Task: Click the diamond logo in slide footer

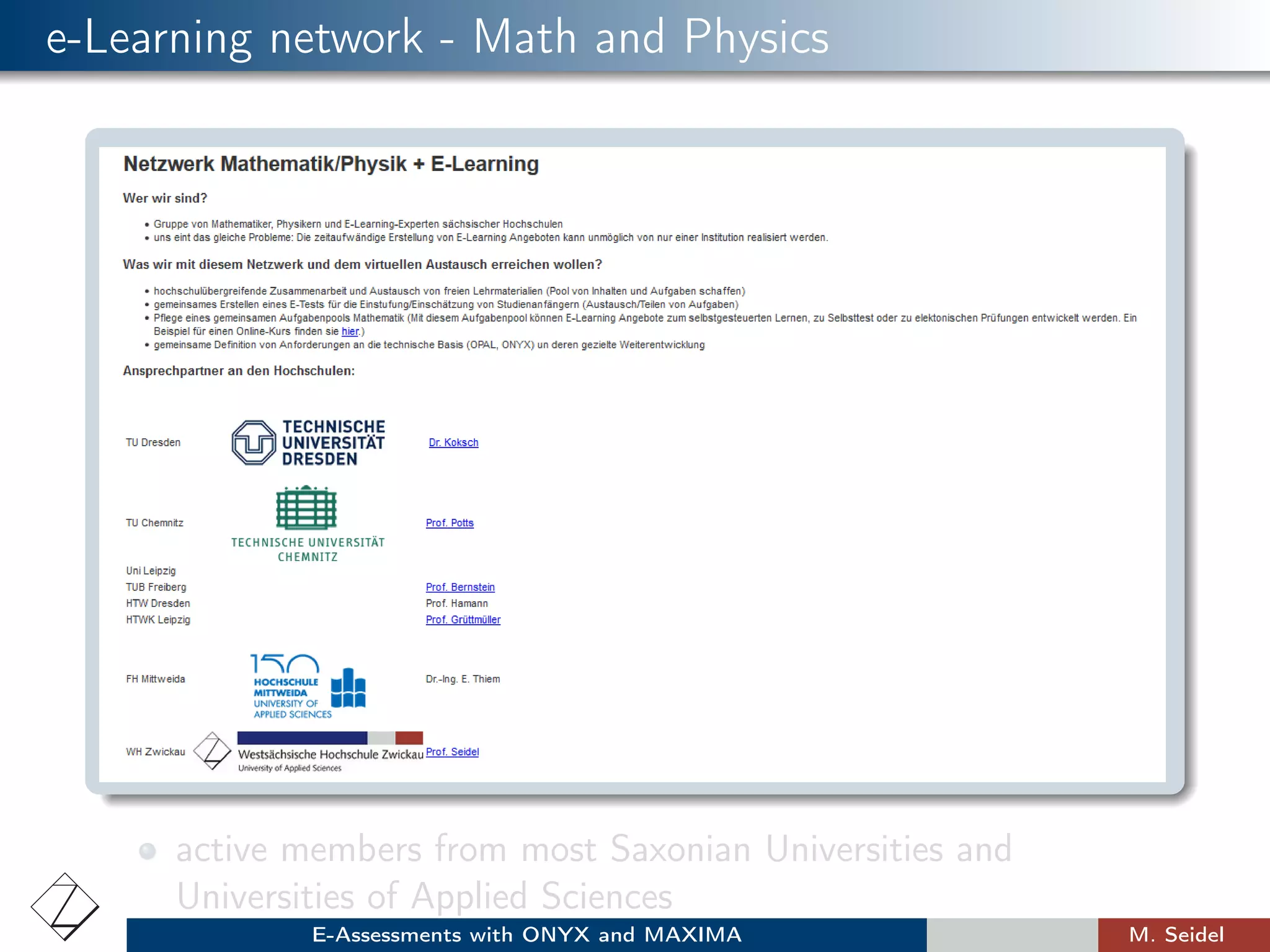Action: click(x=64, y=907)
